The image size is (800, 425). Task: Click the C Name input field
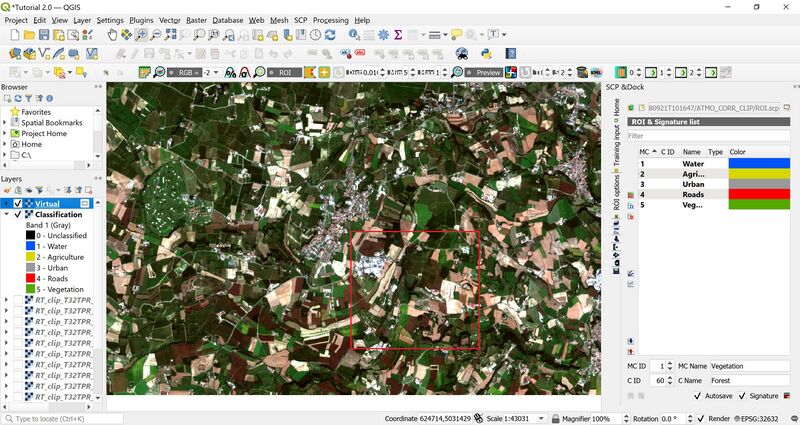click(748, 380)
